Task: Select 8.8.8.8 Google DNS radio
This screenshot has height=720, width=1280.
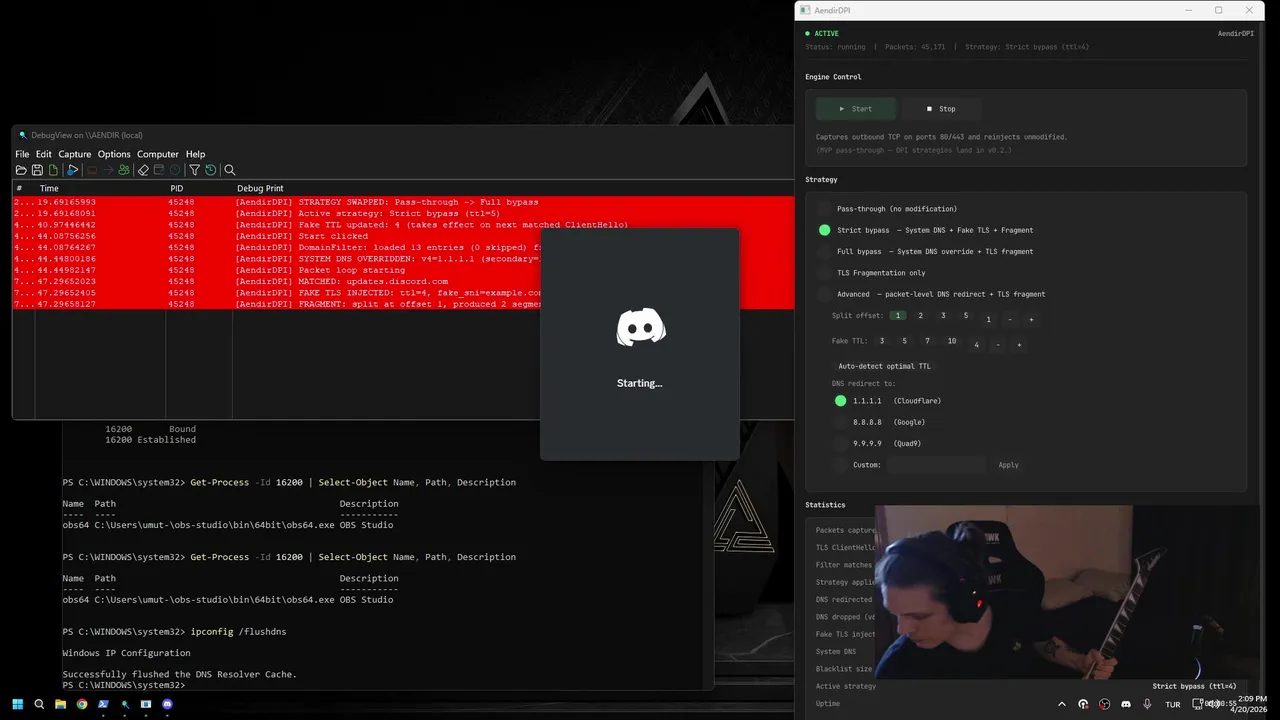Action: coord(841,422)
